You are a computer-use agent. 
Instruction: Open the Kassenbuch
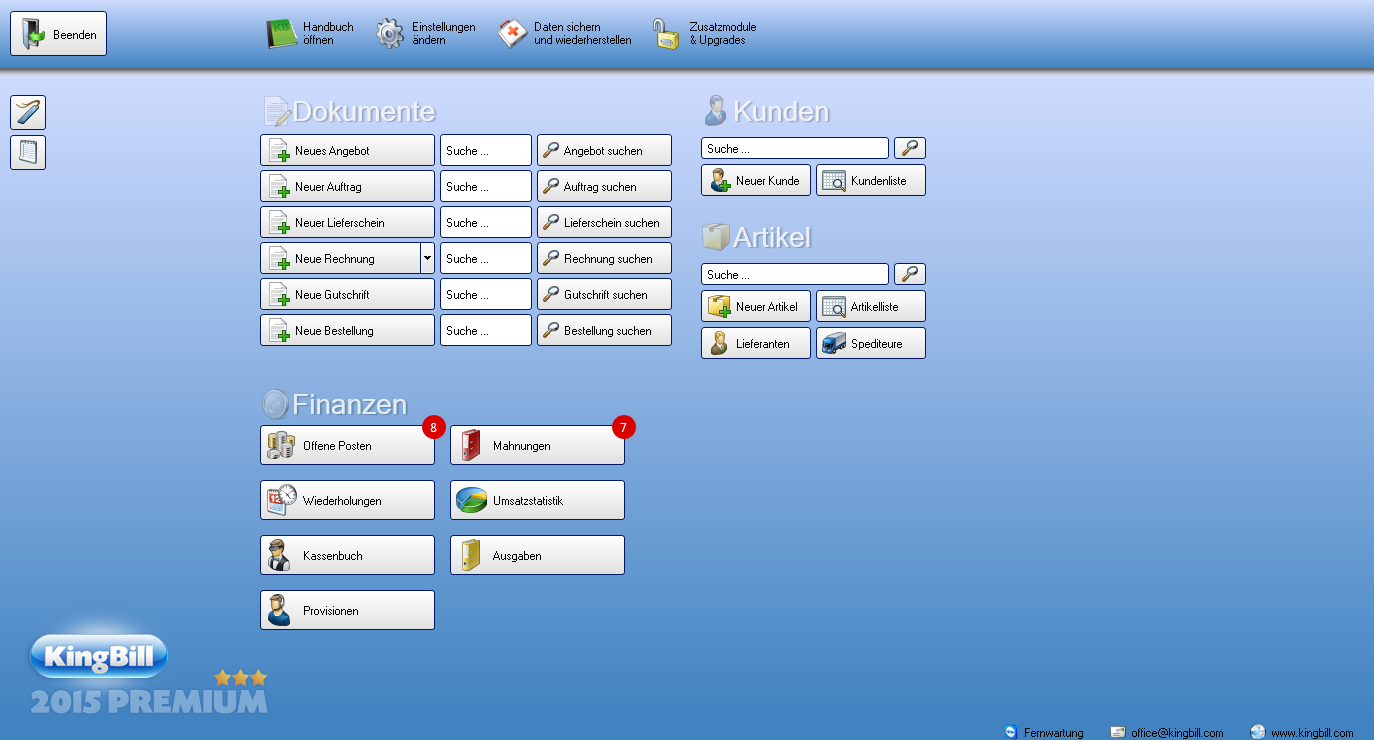[347, 555]
